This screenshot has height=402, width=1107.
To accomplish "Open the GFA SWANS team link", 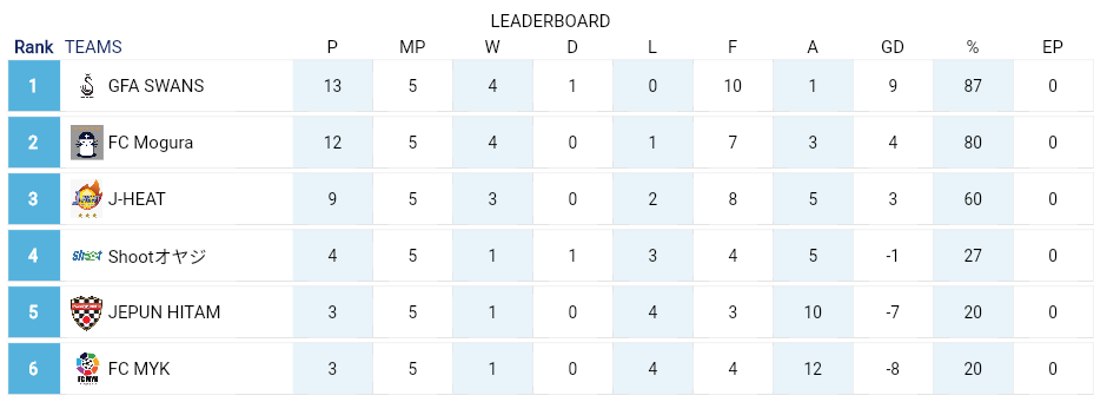I will tap(156, 86).
